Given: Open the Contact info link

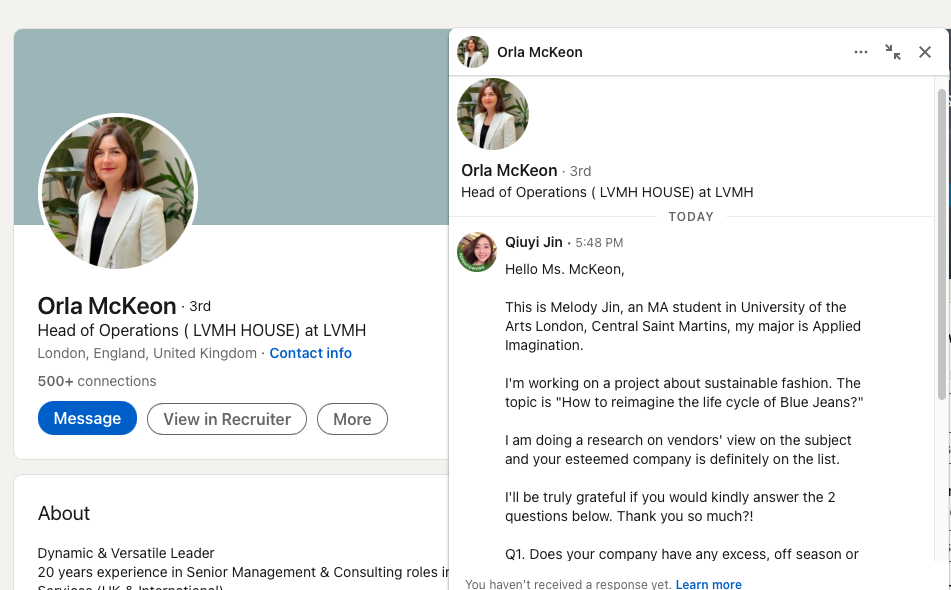Looking at the screenshot, I should click(311, 354).
